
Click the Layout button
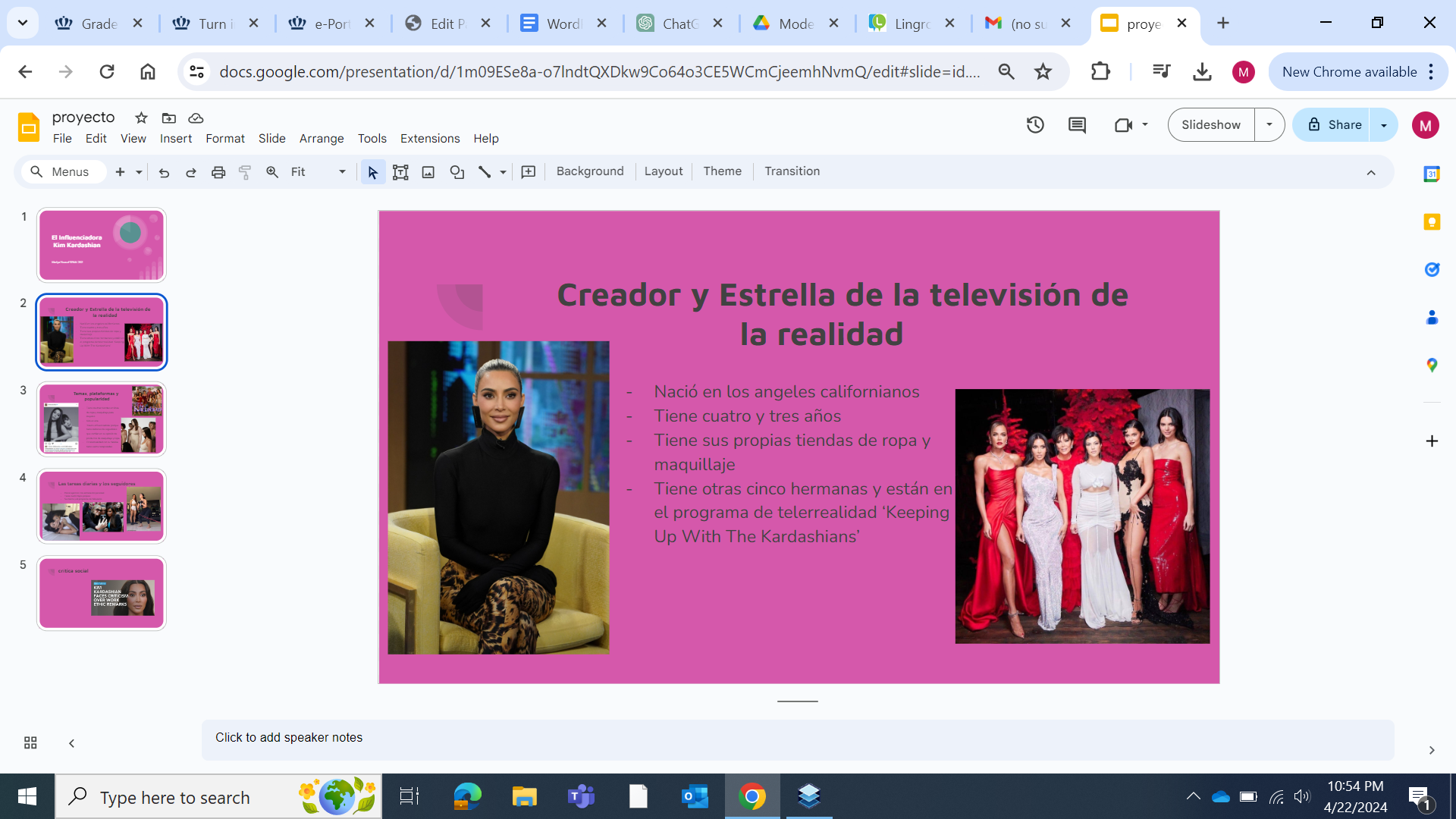point(664,171)
